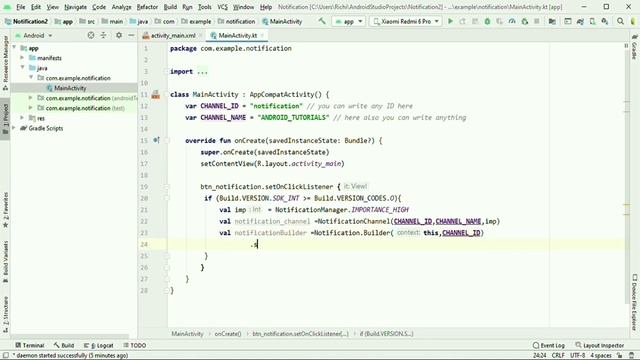Open the Logcat tool window
The width and height of the screenshot is (640, 360).
(x=98, y=345)
